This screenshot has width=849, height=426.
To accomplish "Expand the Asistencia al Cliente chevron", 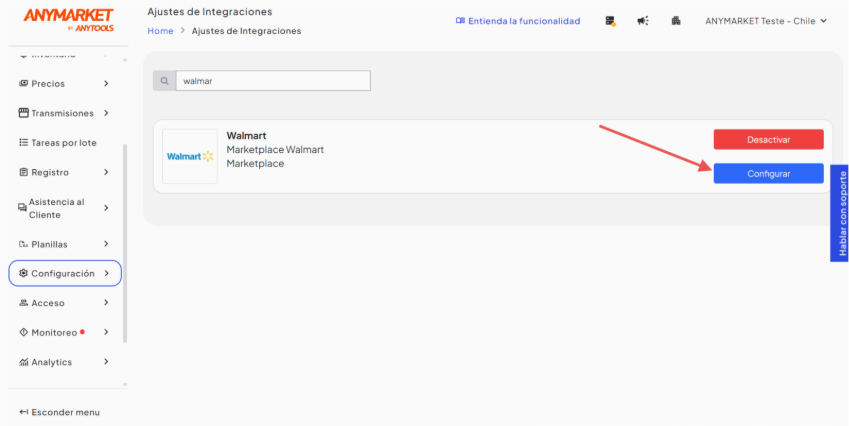I will tap(106, 208).
